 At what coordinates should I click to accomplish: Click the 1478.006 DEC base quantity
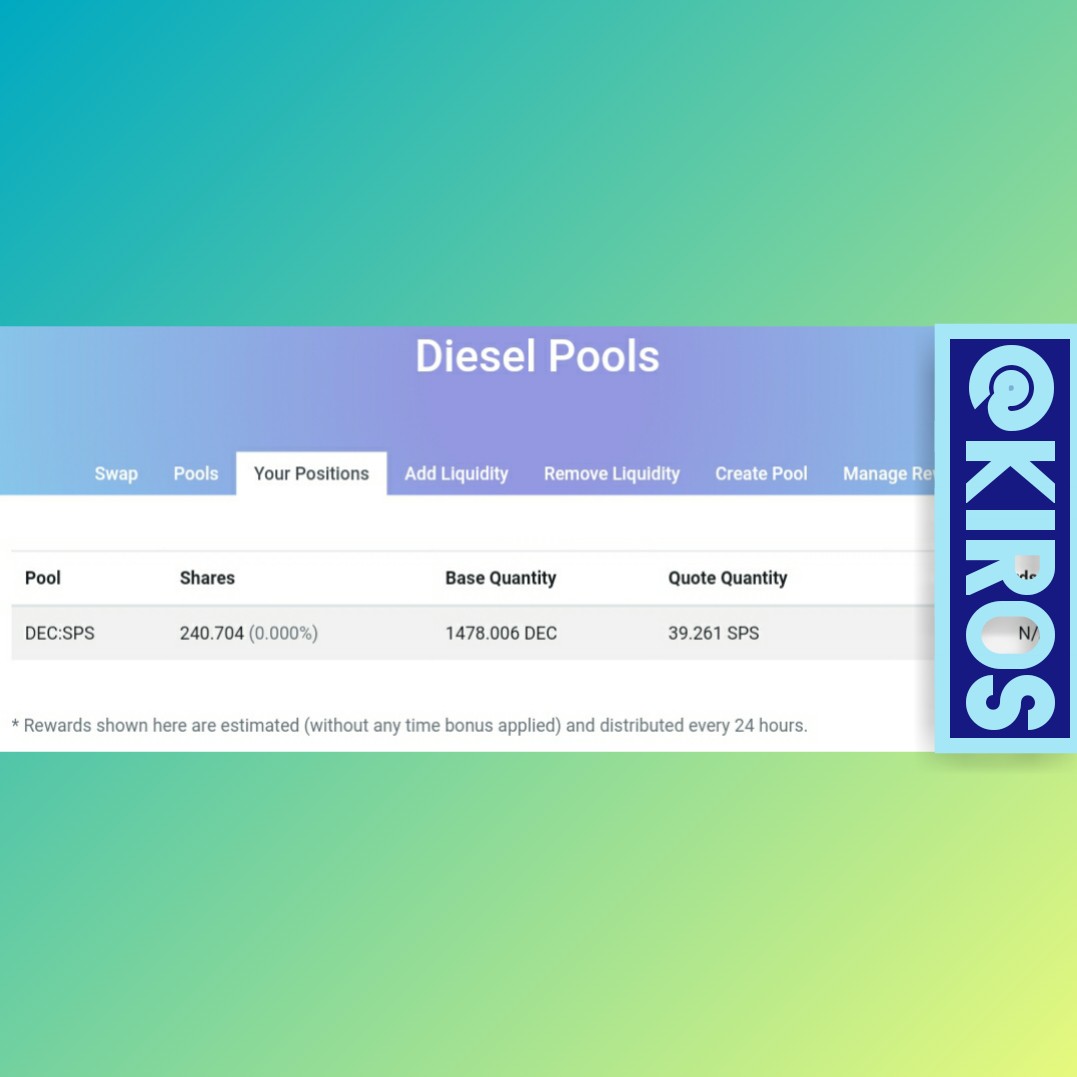click(501, 633)
